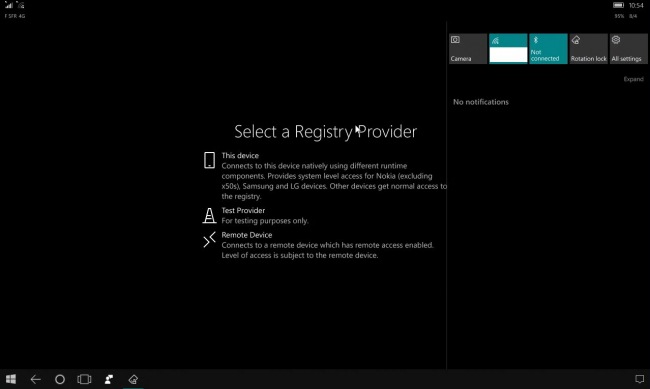This screenshot has height=389, width=650.
Task: Go back with taskbar back arrow
Action: point(36,379)
